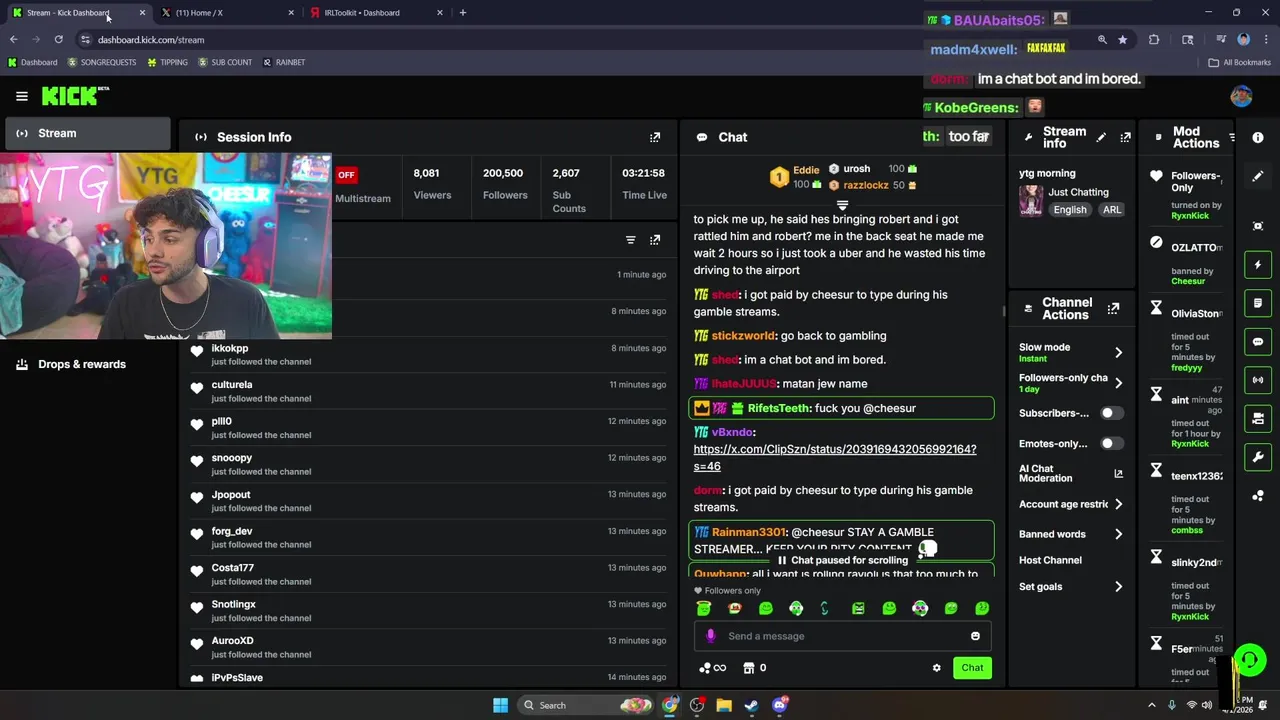
Task: Click the Send a message input field
Action: [842, 636]
